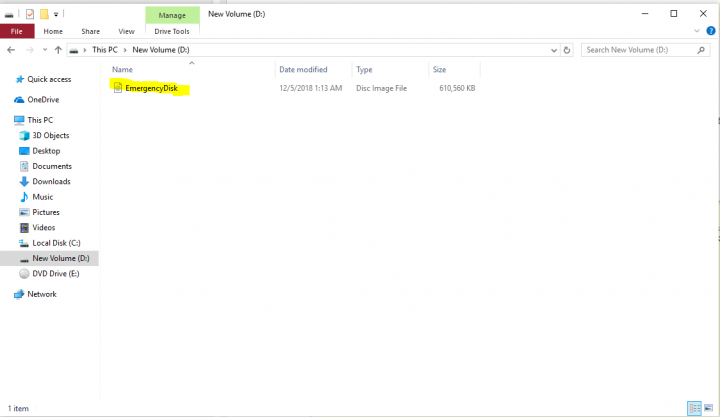Refresh the current folder view

[x=567, y=50]
